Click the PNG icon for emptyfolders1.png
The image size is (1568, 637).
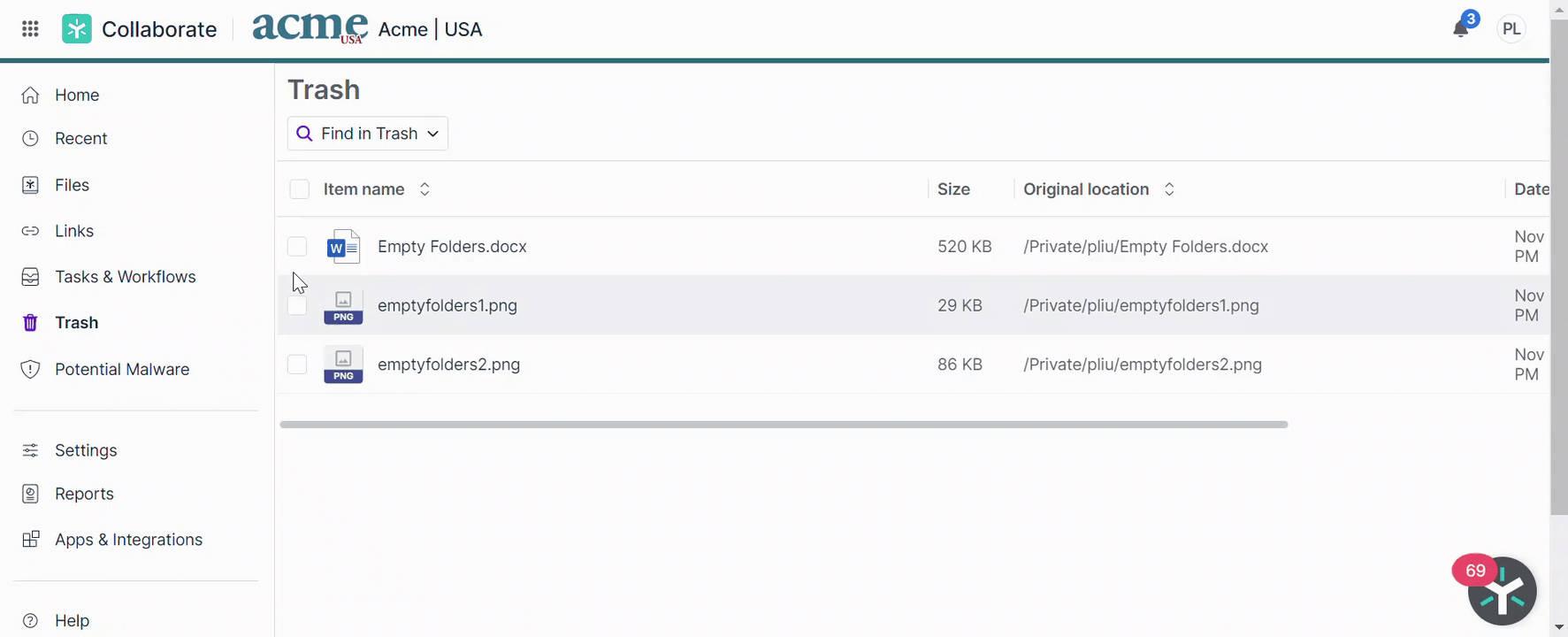tap(343, 306)
